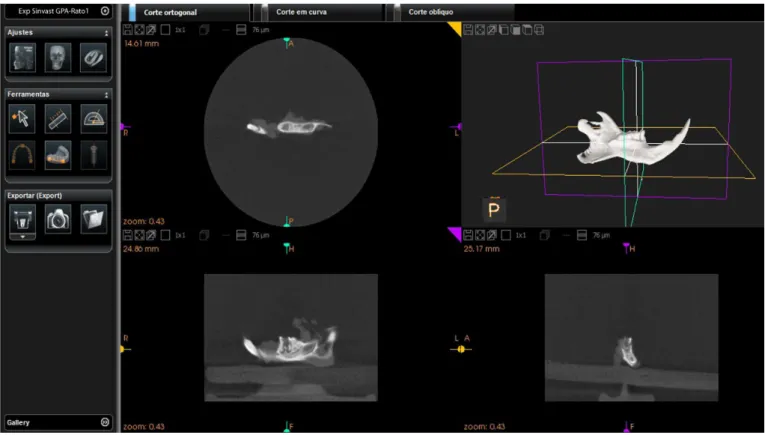The height and width of the screenshot is (435, 765).
Task: Click the cube icon in coronal view toolbar
Action: 204,236
